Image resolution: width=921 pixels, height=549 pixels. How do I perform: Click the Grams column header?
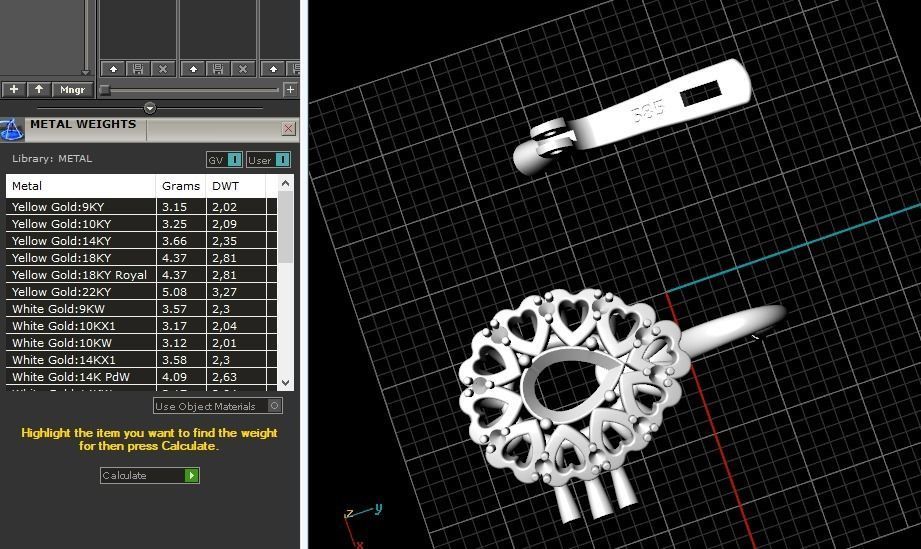click(181, 186)
